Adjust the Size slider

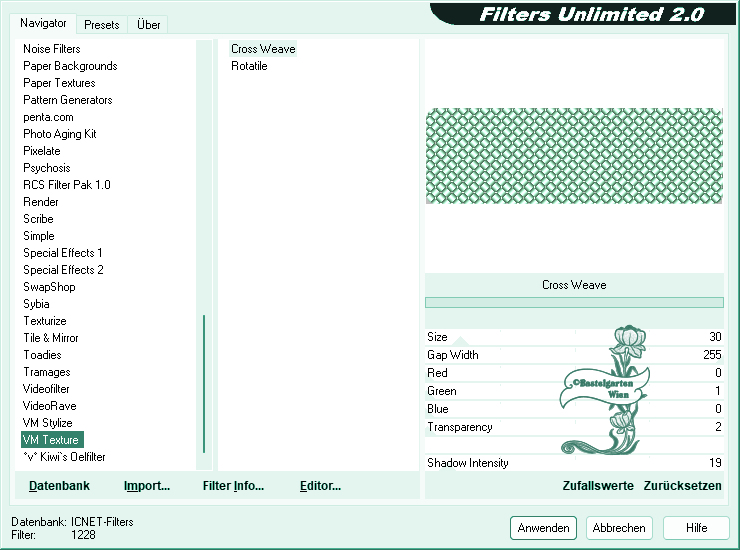[574, 337]
